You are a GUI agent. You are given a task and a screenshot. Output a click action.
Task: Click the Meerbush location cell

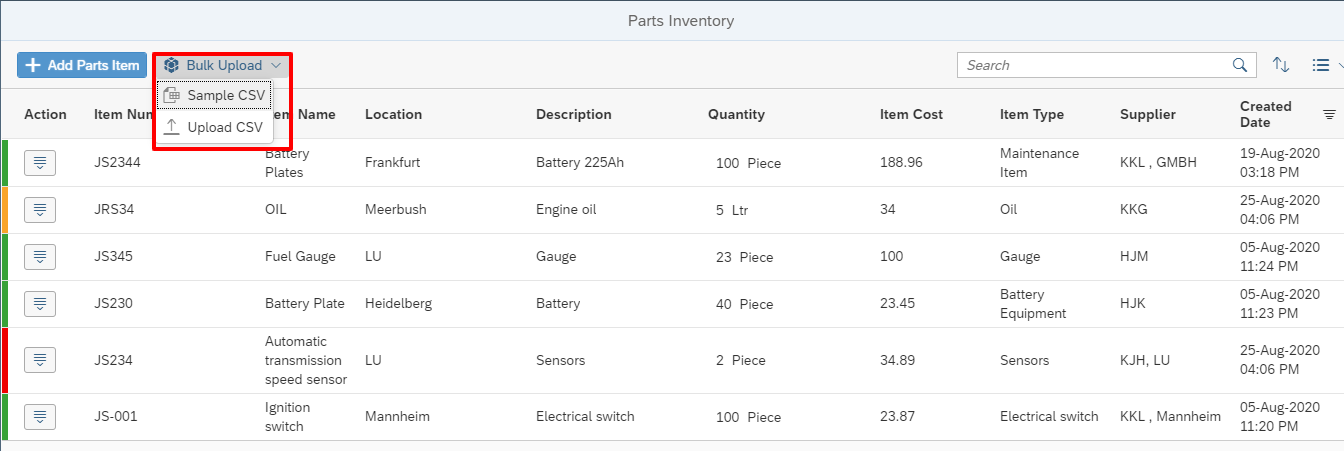pos(396,210)
